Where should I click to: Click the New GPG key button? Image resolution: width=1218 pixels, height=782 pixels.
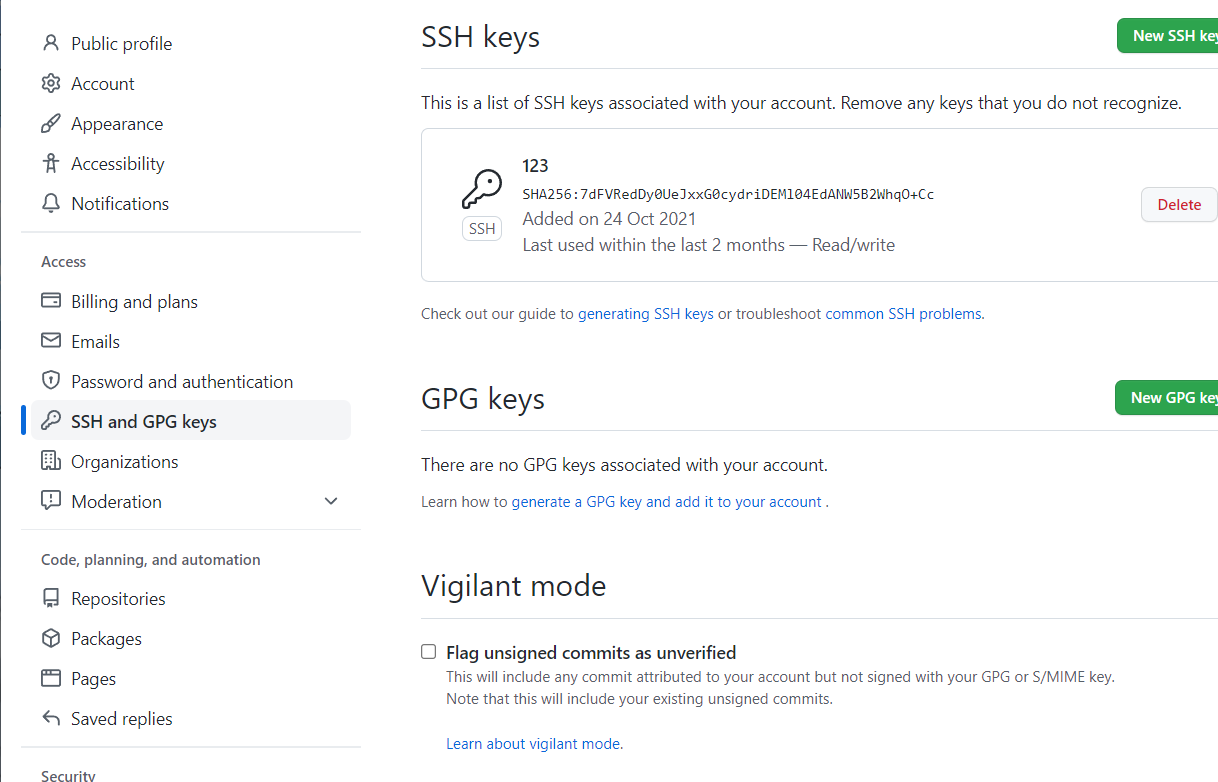pos(1166,398)
